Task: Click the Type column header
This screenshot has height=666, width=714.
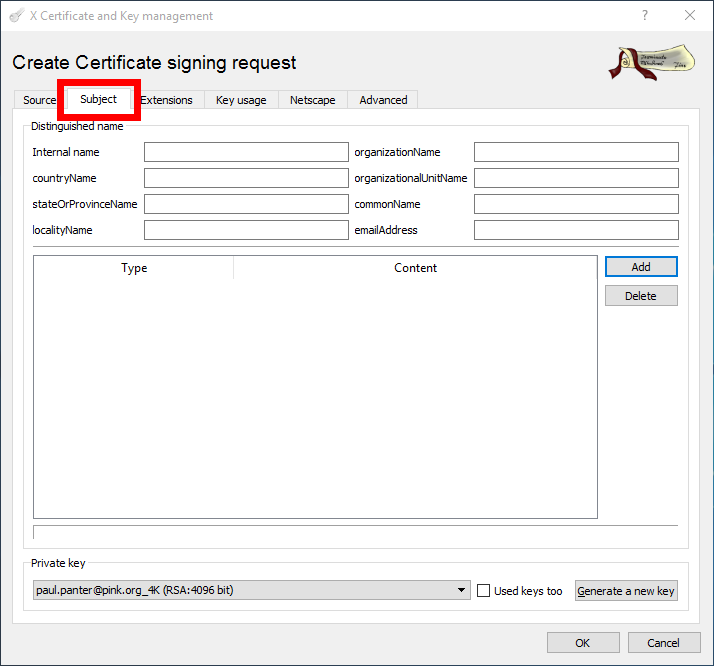Action: 134,268
